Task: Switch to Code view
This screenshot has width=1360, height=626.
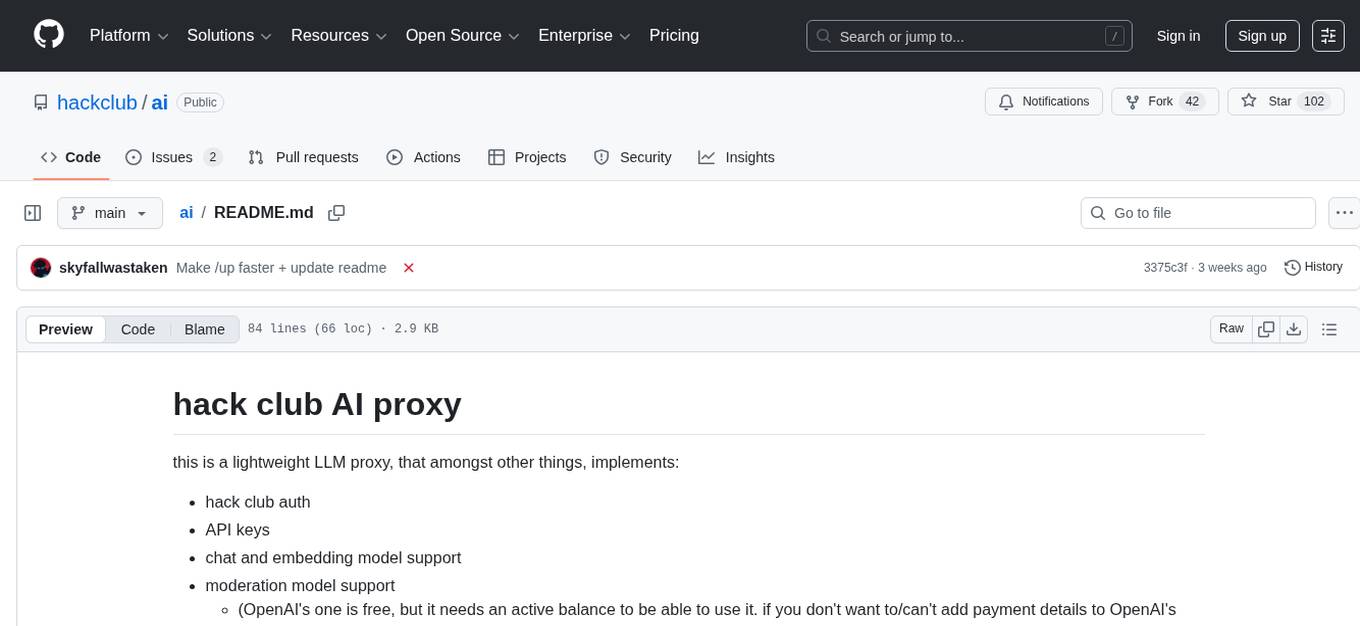Action: click(138, 329)
